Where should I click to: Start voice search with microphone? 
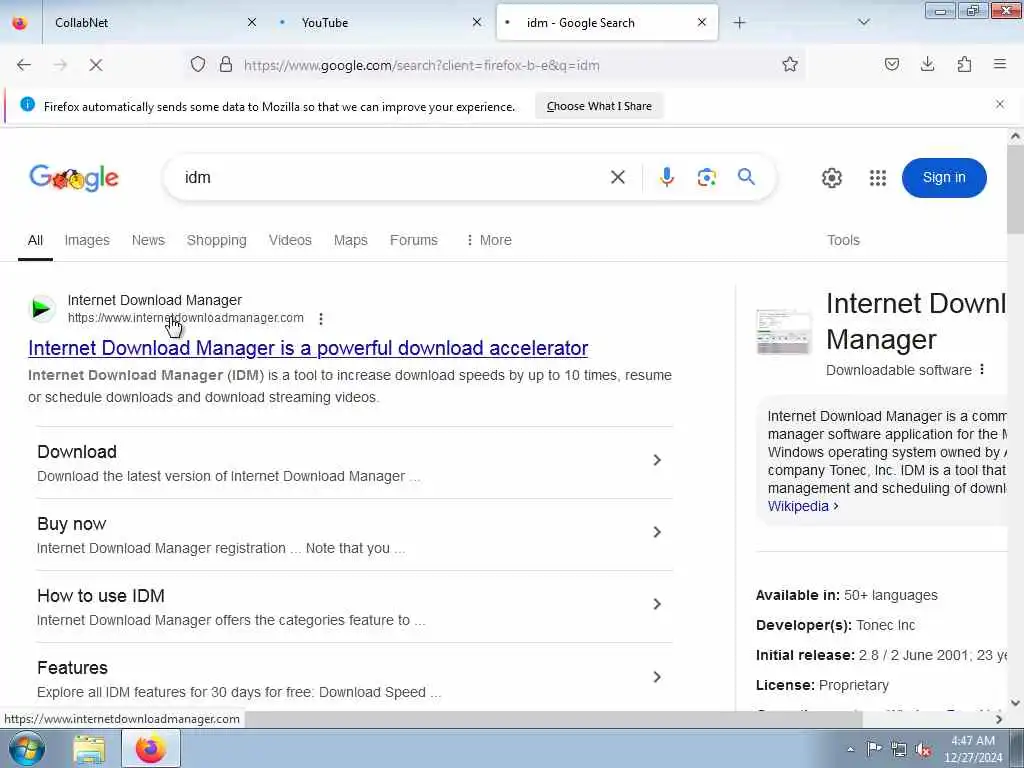click(x=666, y=177)
